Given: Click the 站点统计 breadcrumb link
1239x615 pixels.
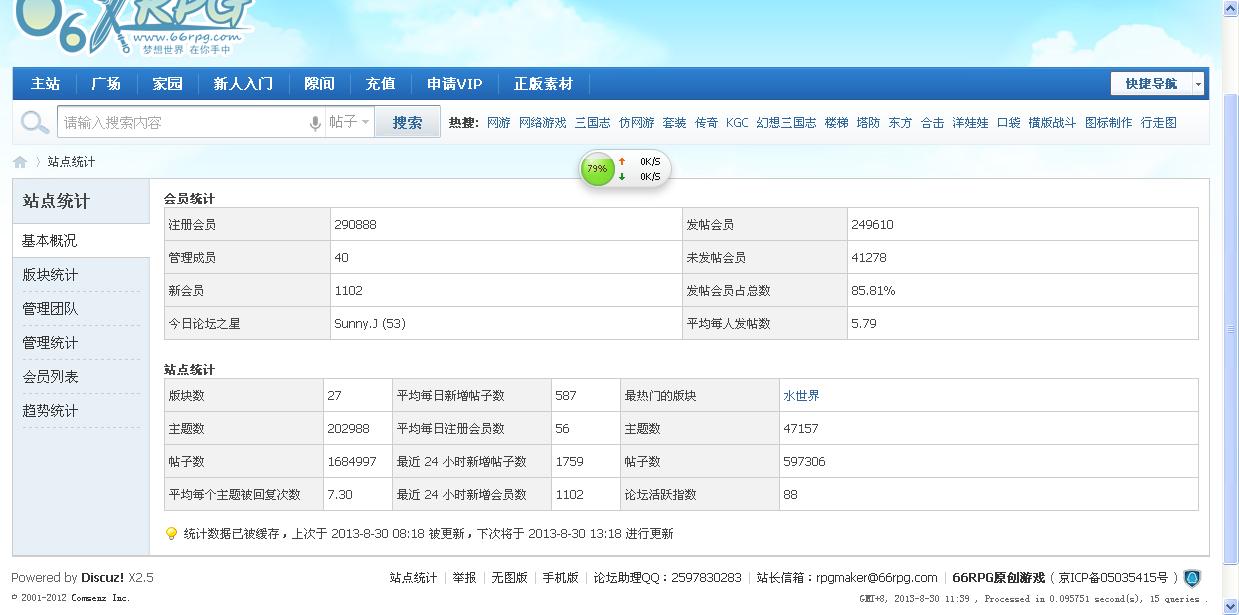Looking at the screenshot, I should [x=72, y=162].
